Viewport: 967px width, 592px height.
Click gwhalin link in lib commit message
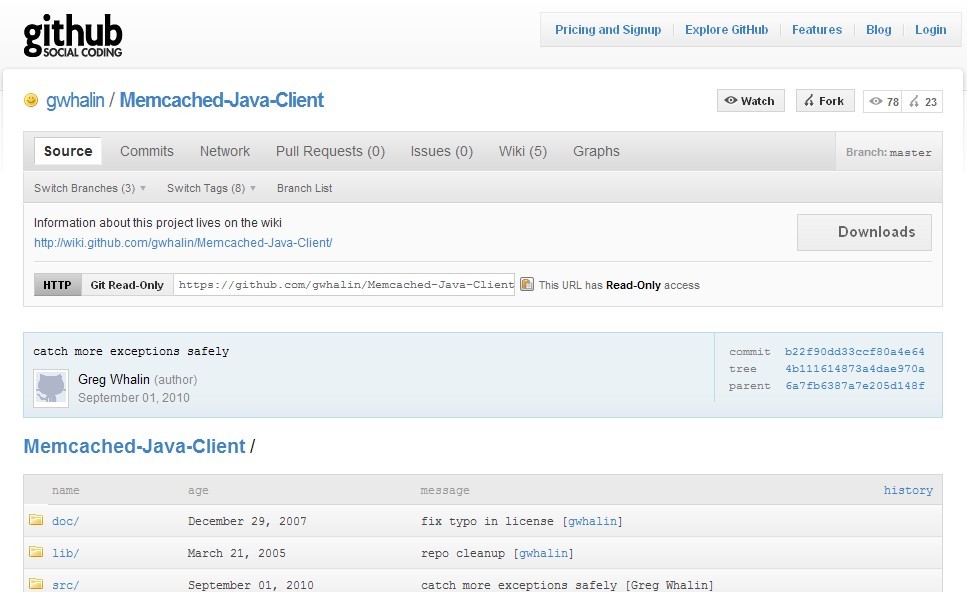click(x=543, y=554)
